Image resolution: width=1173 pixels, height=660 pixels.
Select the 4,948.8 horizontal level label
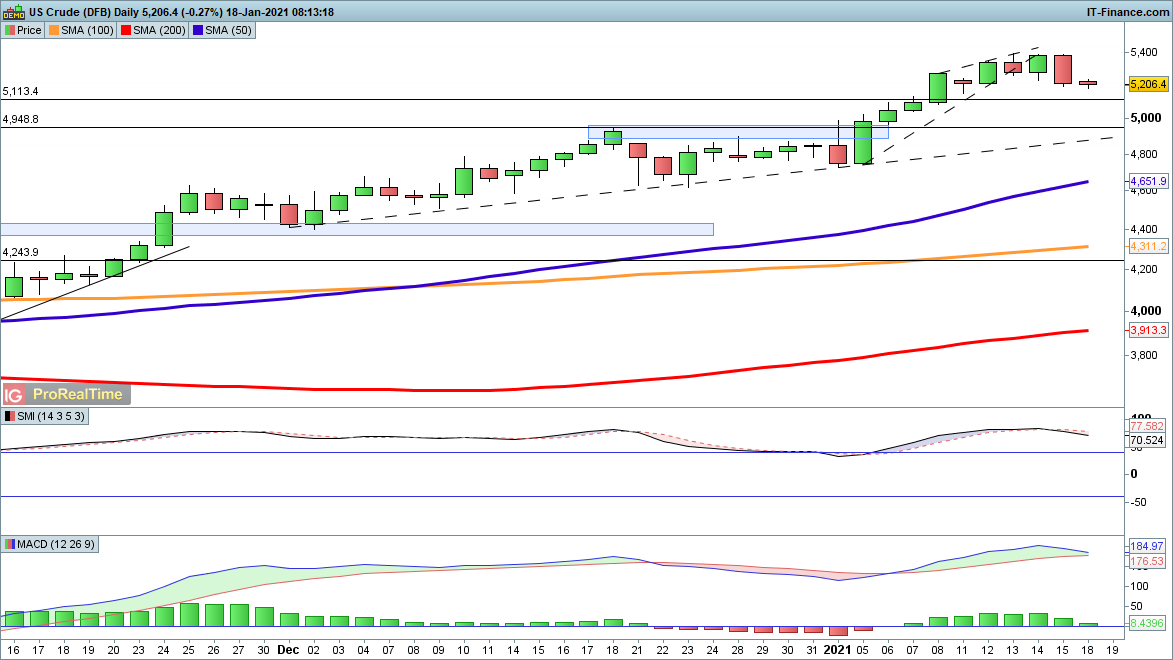tap(21, 119)
